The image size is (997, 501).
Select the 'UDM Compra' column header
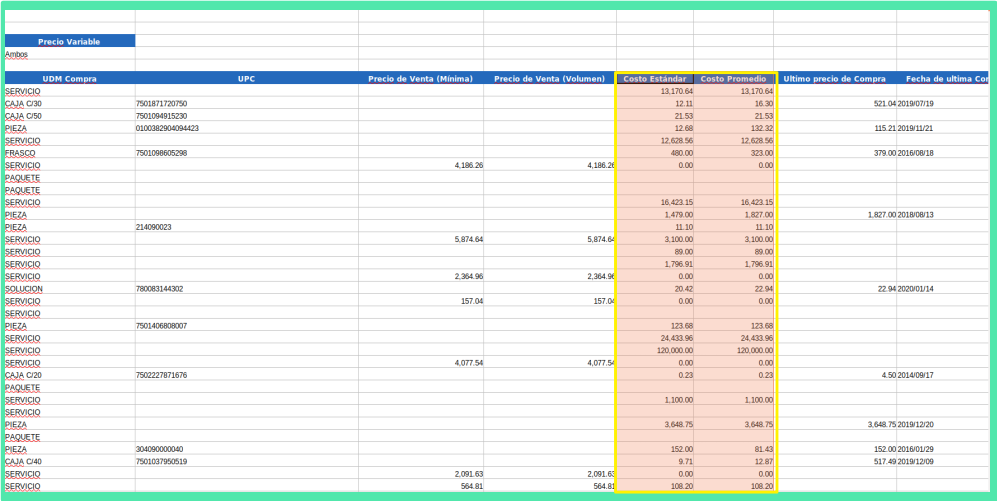(69, 78)
